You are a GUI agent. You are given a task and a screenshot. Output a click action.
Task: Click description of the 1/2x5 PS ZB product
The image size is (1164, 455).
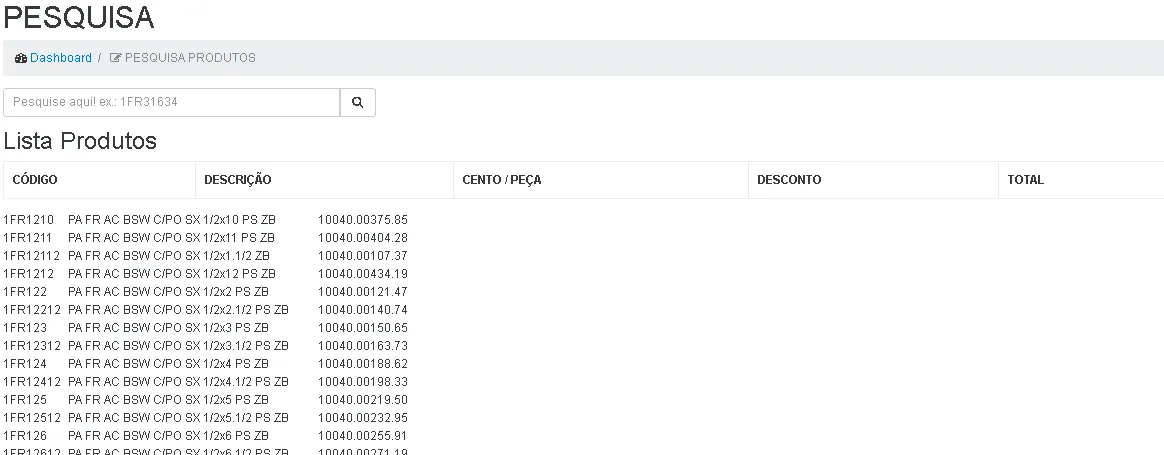168,400
